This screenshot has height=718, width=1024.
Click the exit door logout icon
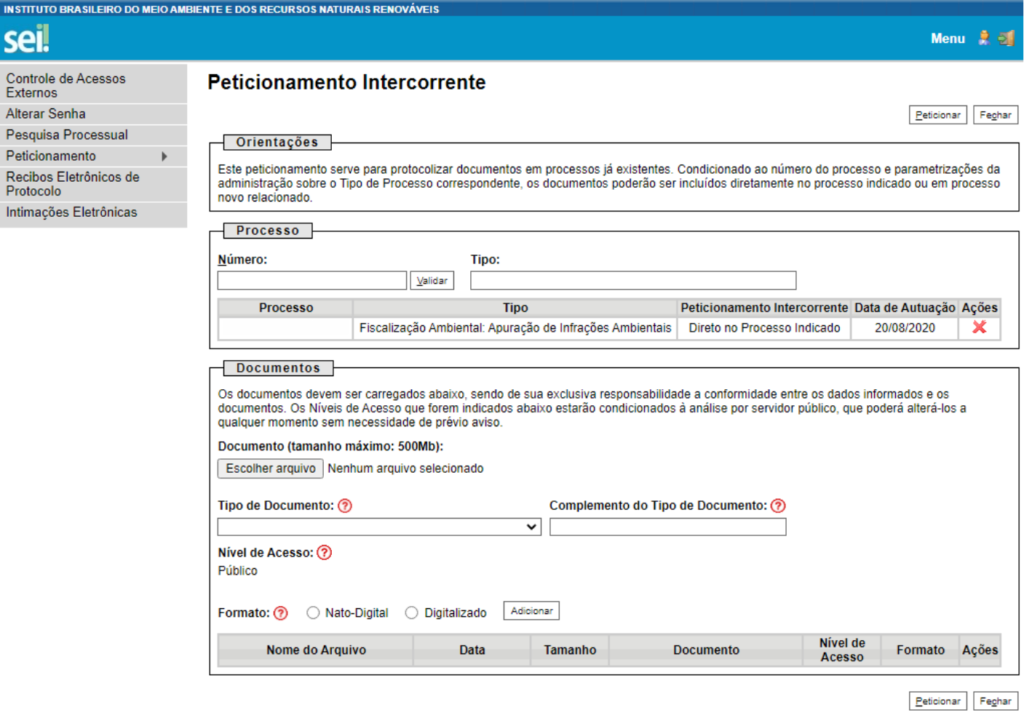pos(1006,38)
